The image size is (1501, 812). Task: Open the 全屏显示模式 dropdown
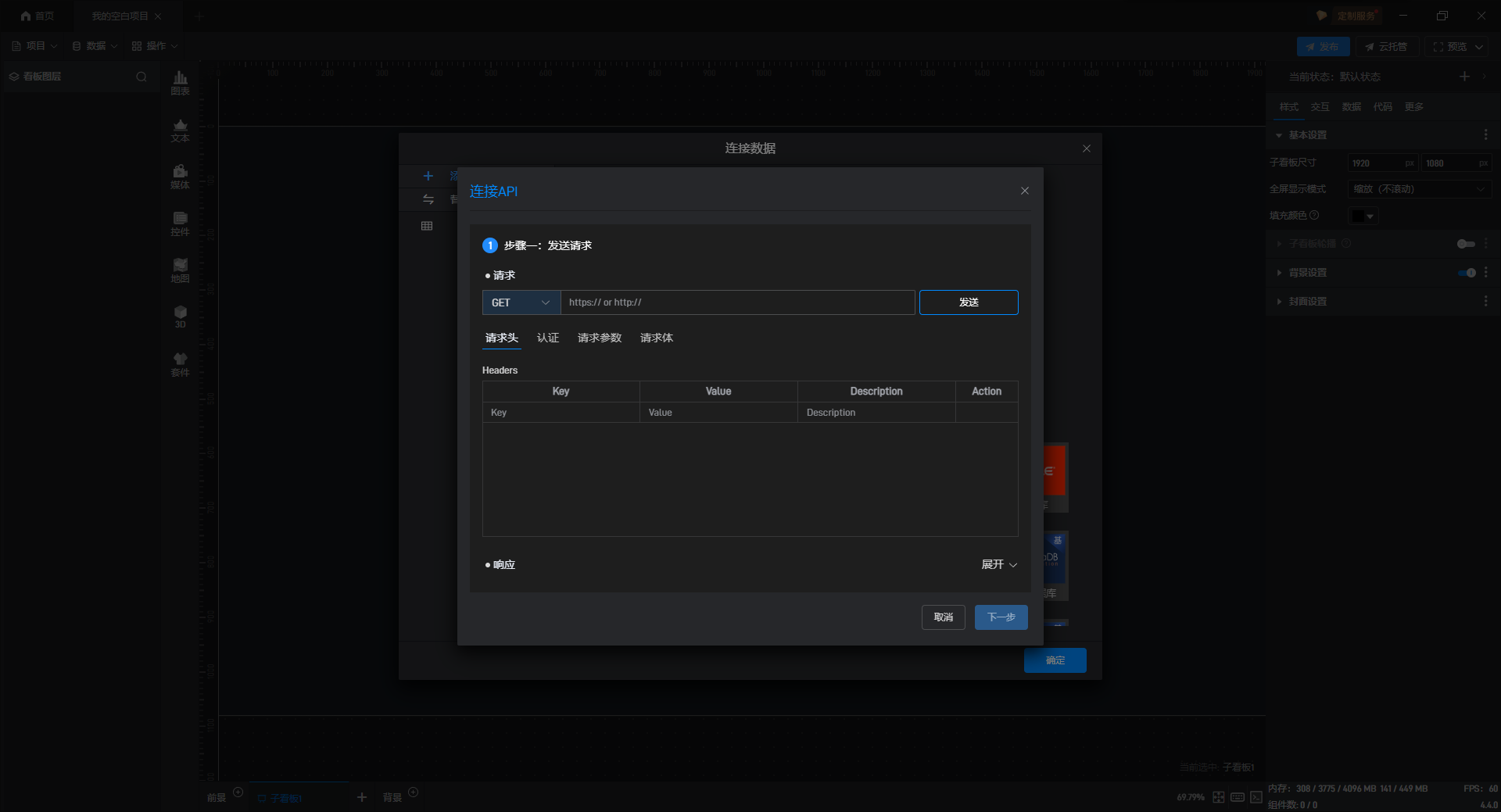coord(1419,189)
